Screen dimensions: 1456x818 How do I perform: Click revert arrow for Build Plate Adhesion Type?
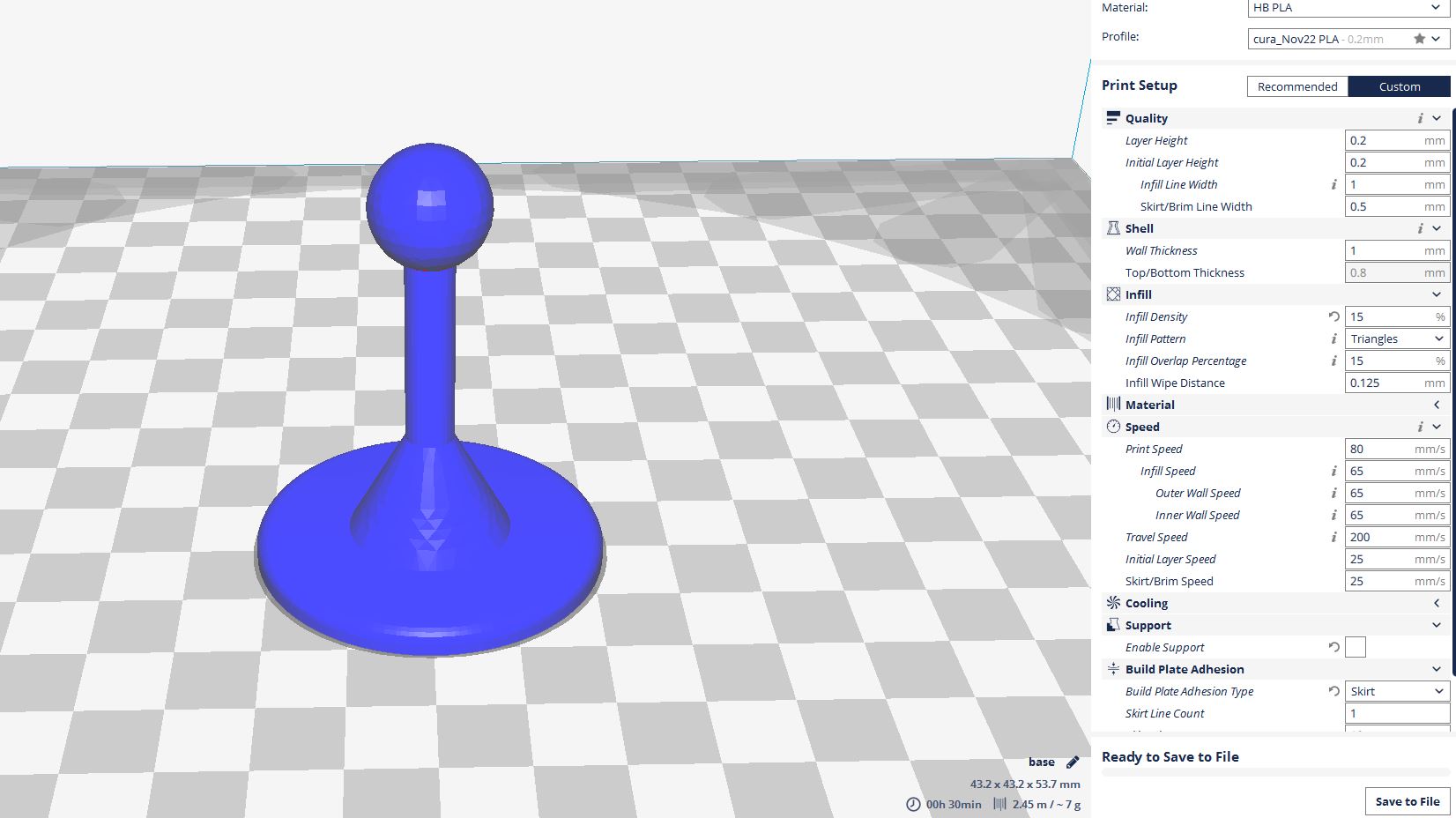(x=1333, y=691)
